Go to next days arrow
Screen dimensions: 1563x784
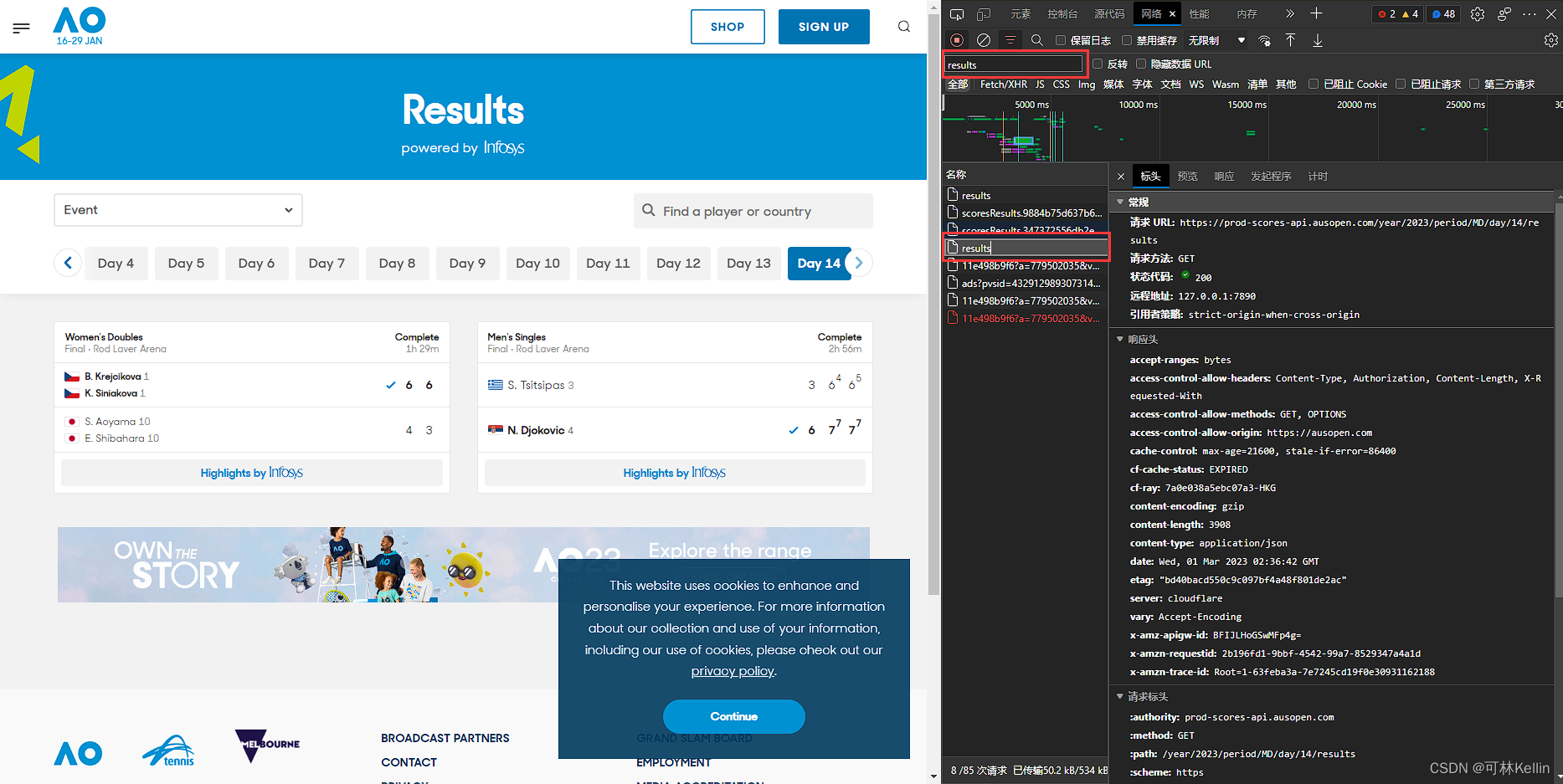pyautogui.click(x=859, y=263)
